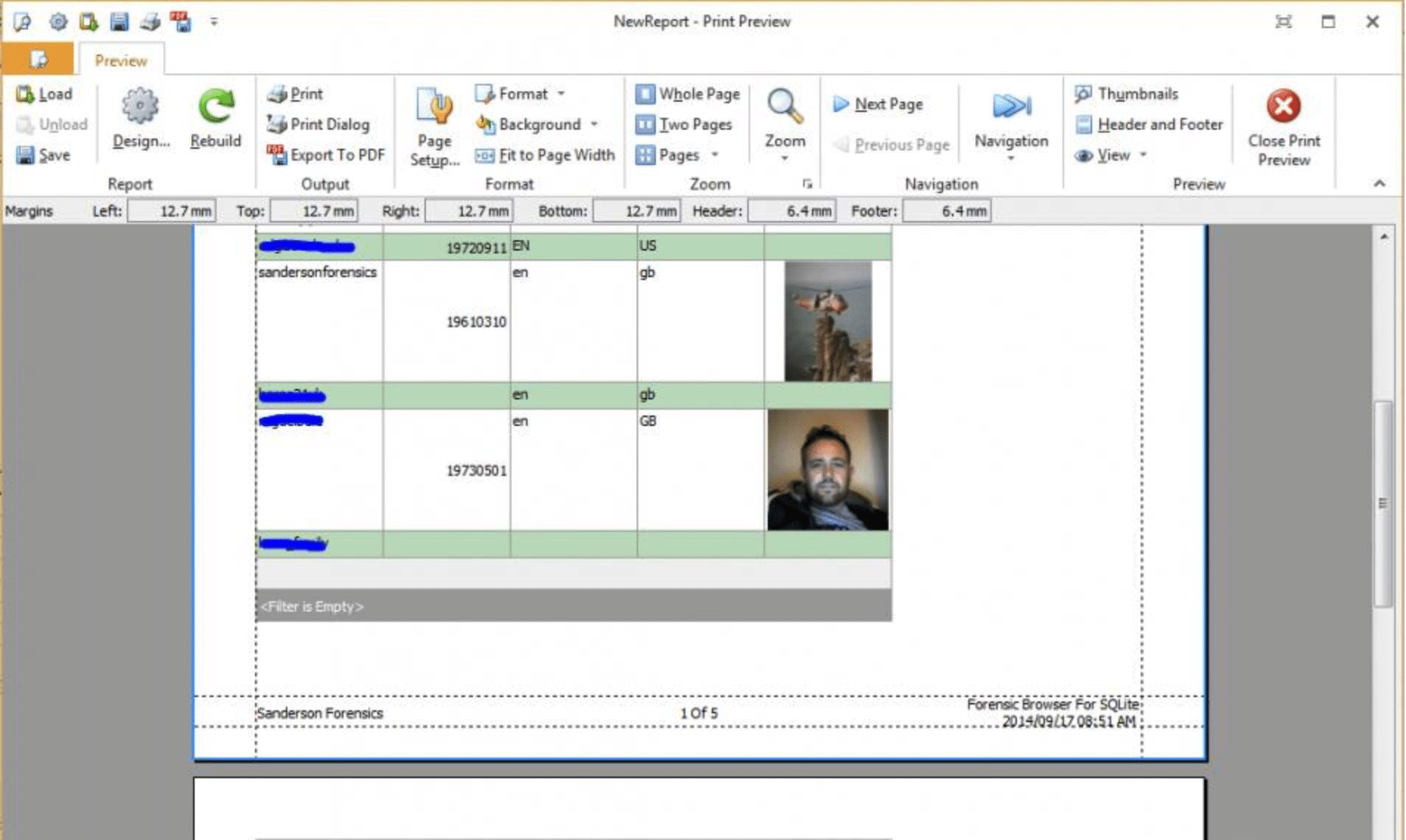The image size is (1406, 840).
Task: Switch to the Preview ribbon tab
Action: pyautogui.click(x=120, y=60)
